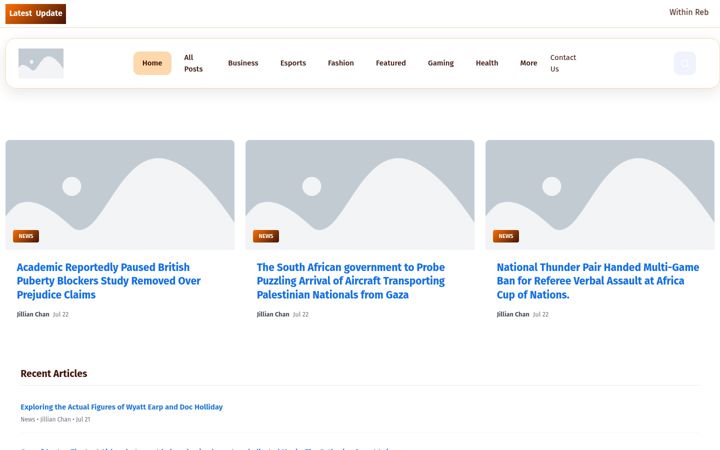Click the Latest Update badge
Screen dimensions: 720x450
pyautogui.click(x=36, y=13)
